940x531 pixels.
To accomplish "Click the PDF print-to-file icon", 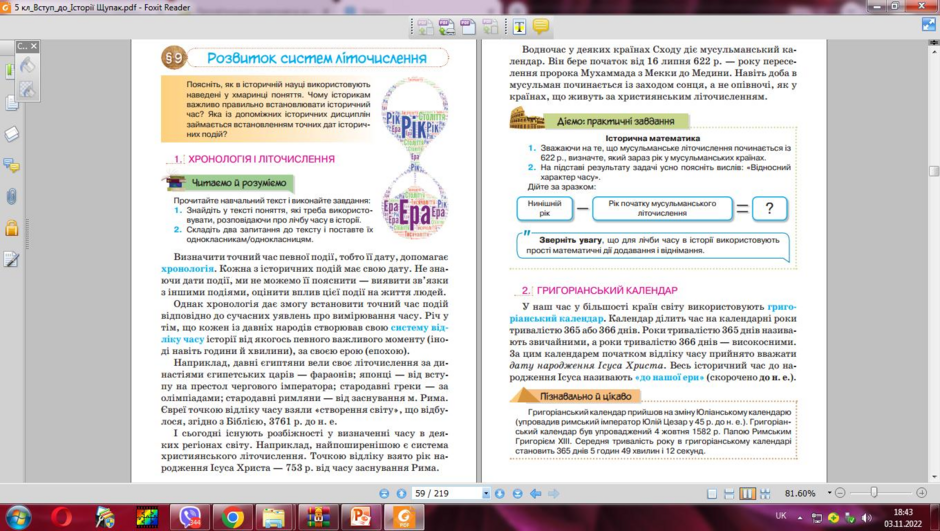I will (446, 26).
